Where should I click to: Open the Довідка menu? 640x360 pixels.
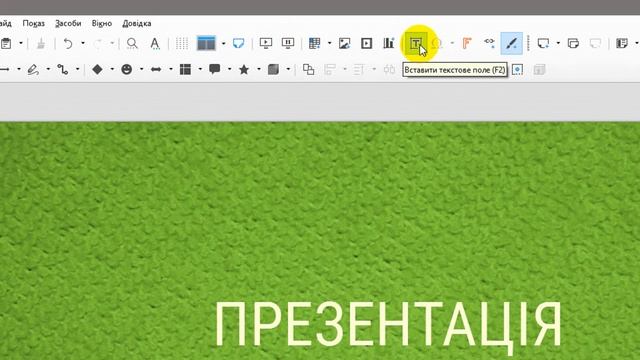click(x=137, y=23)
